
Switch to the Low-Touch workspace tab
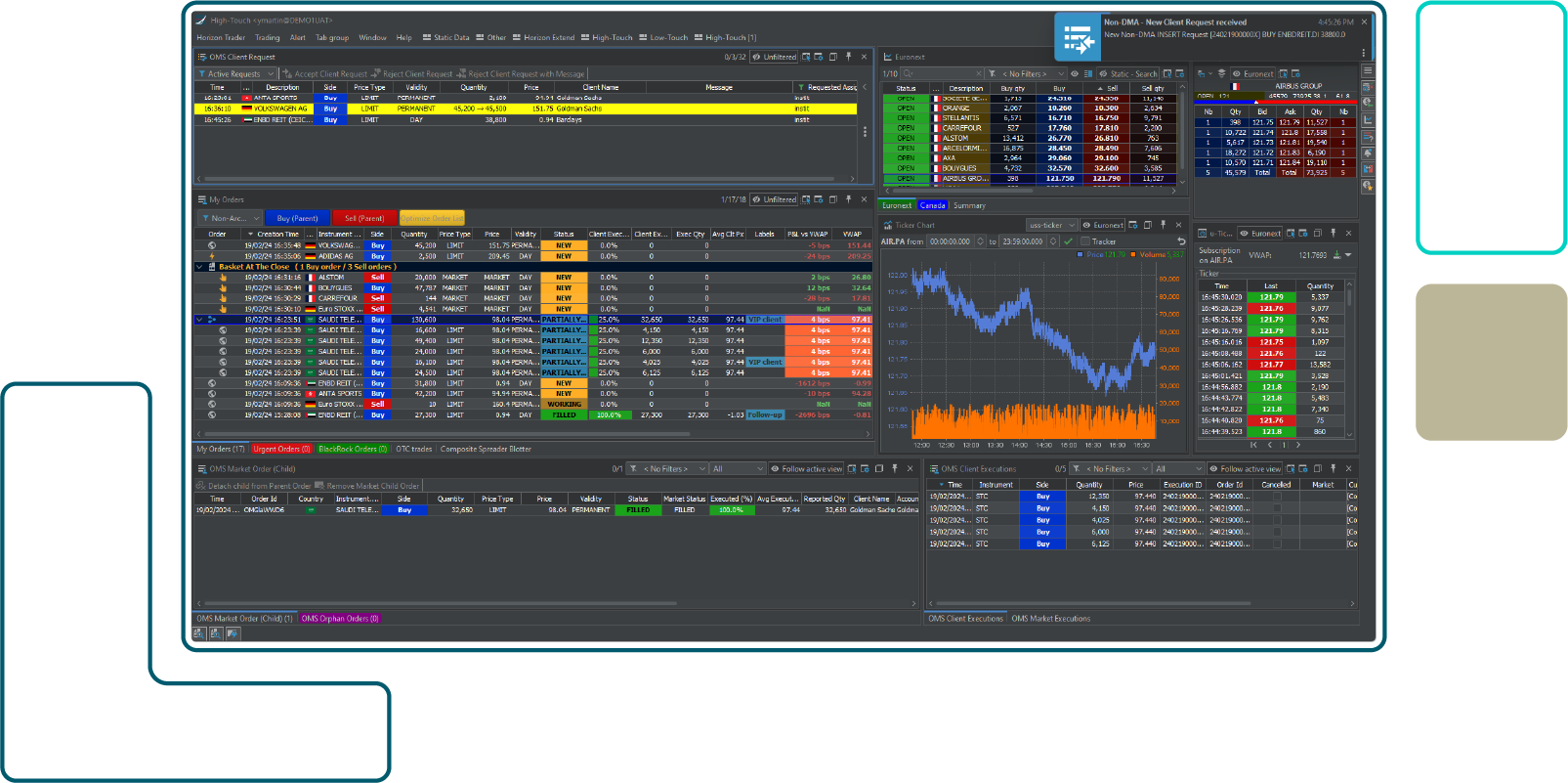point(664,37)
